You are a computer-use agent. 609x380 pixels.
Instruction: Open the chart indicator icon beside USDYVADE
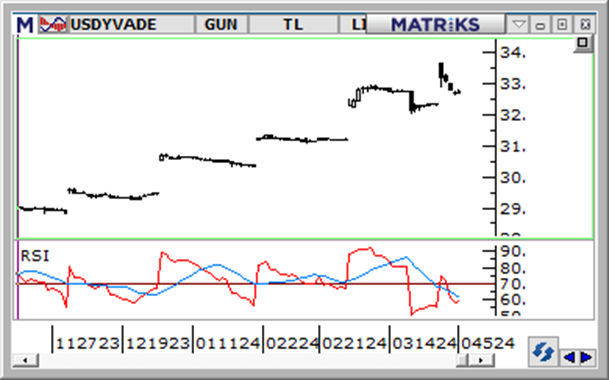(x=52, y=24)
